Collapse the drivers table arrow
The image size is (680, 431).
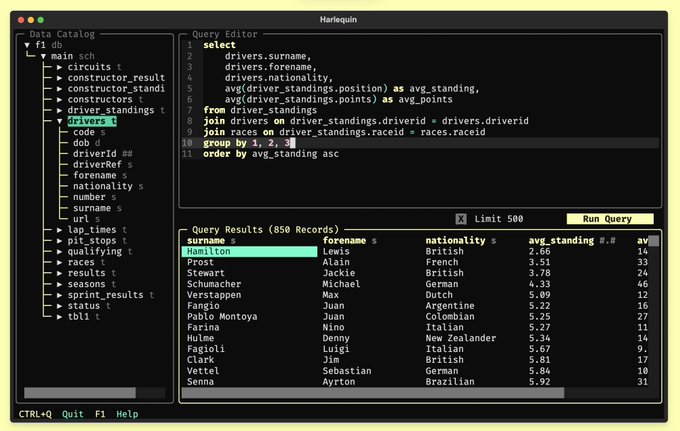pyautogui.click(x=59, y=121)
